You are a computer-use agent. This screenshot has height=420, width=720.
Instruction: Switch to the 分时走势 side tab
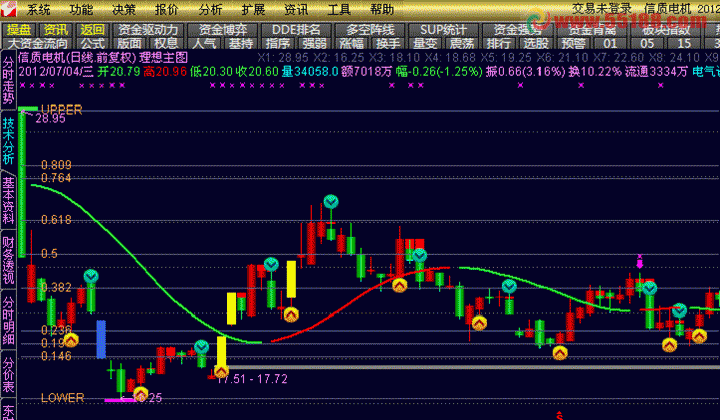(8, 80)
